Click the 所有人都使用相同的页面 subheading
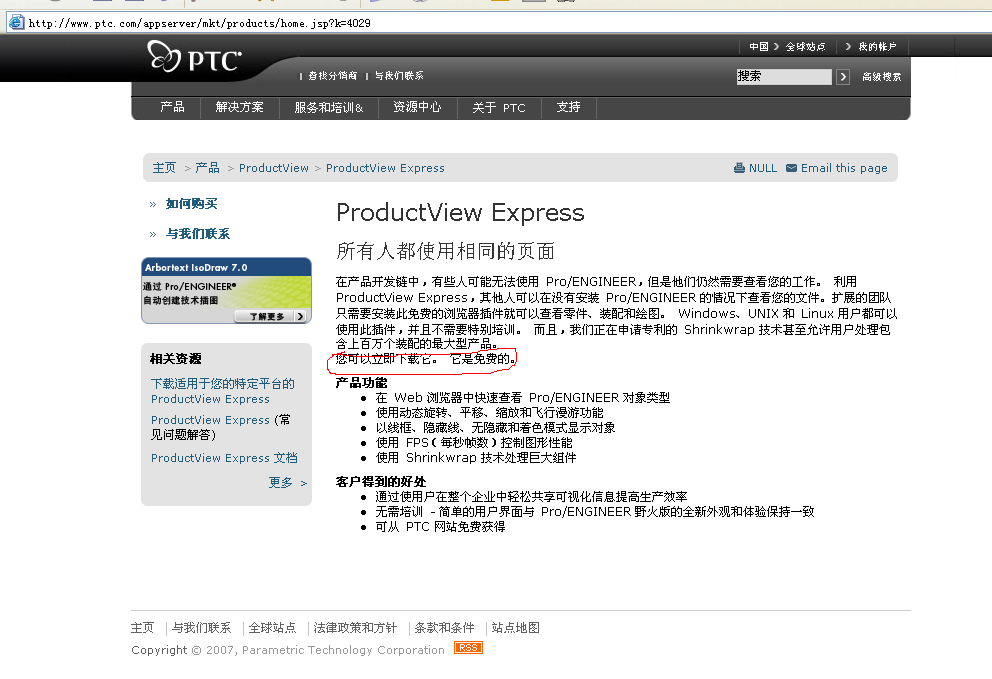Screen dimensions: 992x679 point(445,251)
